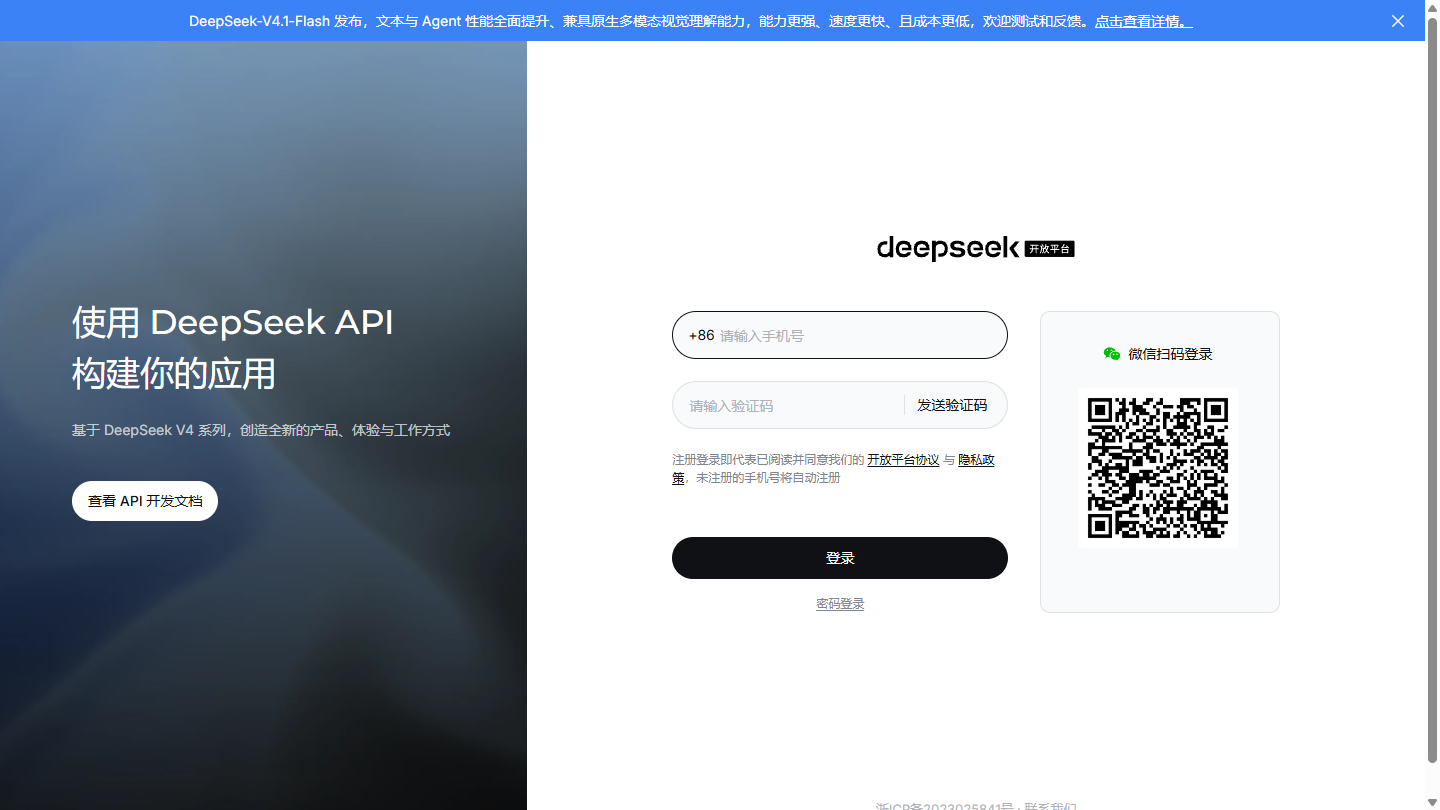Click the 联系我们 footer link
The image size is (1440, 810).
point(1050,807)
